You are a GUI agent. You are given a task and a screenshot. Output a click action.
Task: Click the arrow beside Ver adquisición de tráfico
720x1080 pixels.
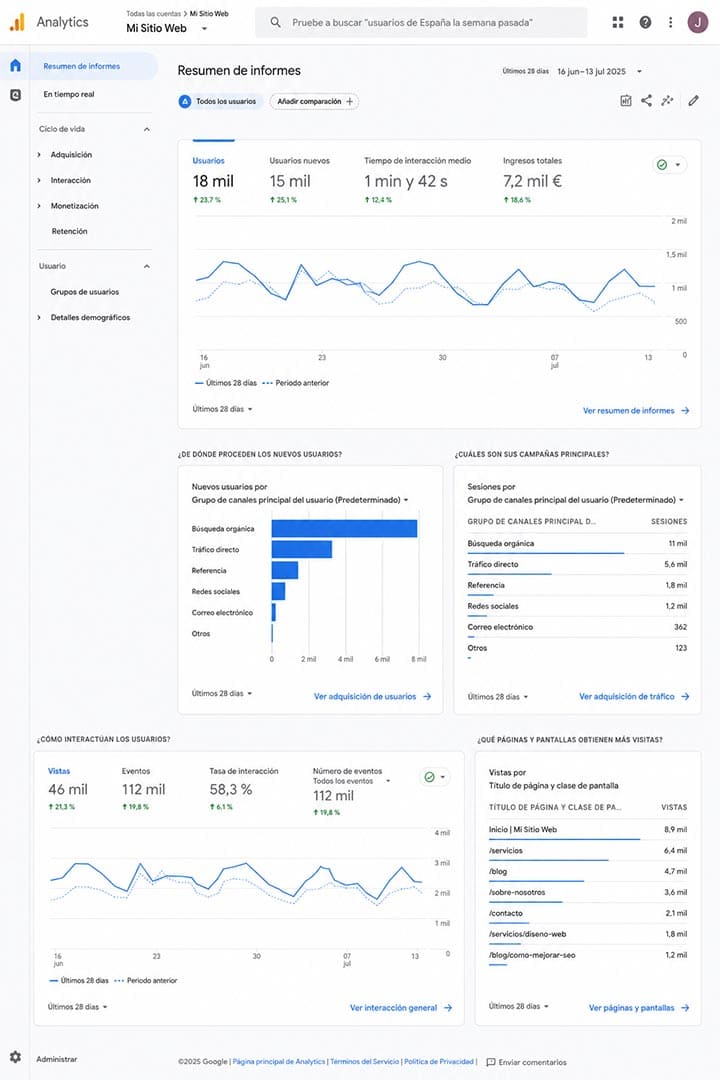point(685,696)
